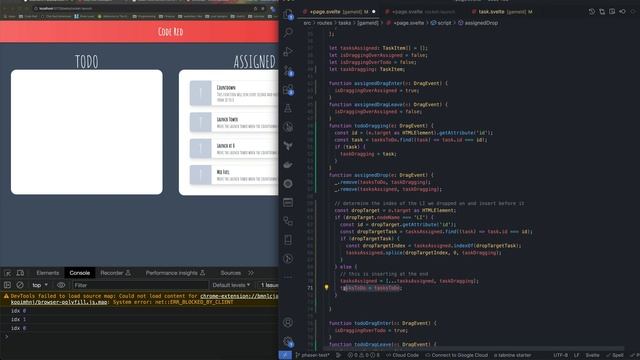Click line number 71 in the editor gutter
Viewport: 640px width, 360px height.
coord(310,288)
